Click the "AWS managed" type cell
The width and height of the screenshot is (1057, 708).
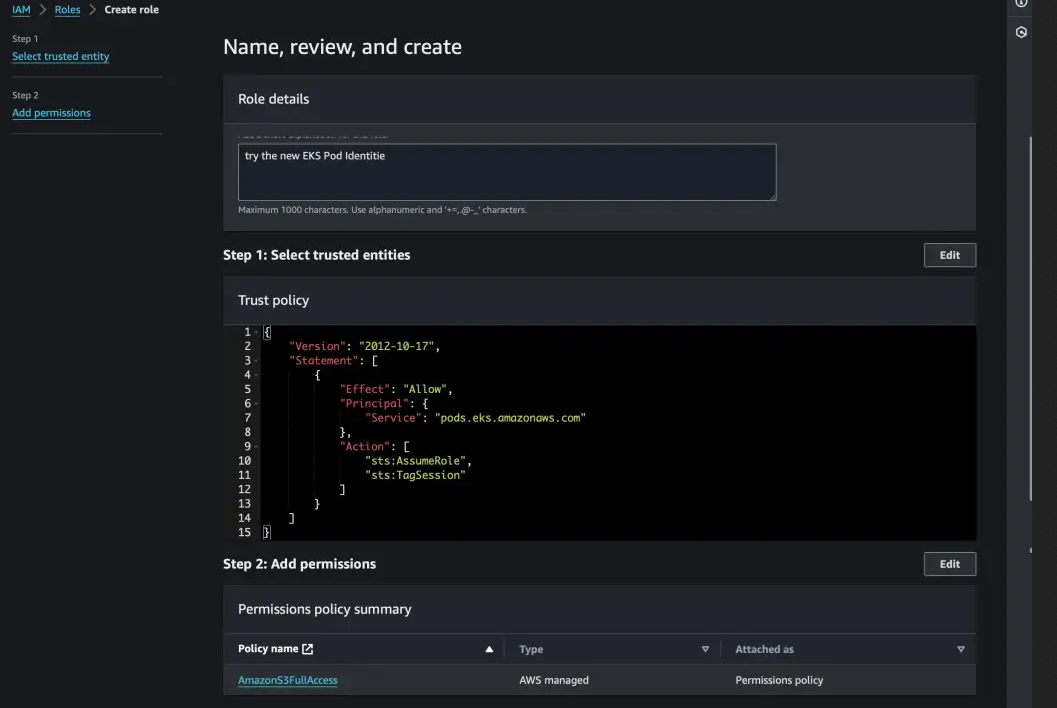pyautogui.click(x=553, y=680)
